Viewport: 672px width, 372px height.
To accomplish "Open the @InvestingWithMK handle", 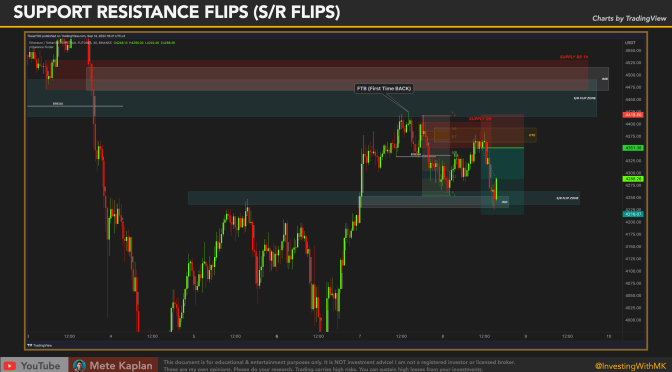I will coord(630,366).
